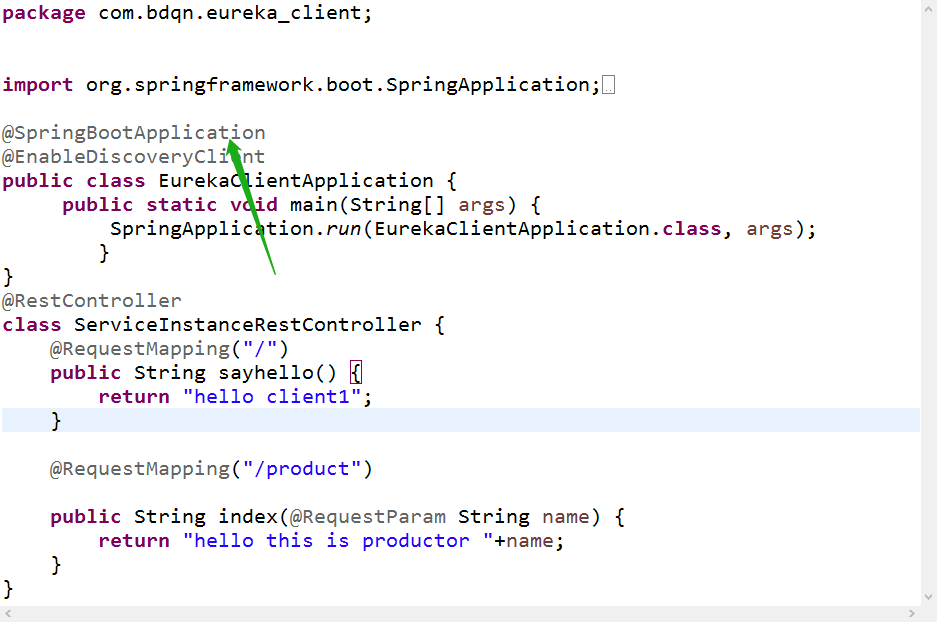Click on the index method name

click(247, 517)
